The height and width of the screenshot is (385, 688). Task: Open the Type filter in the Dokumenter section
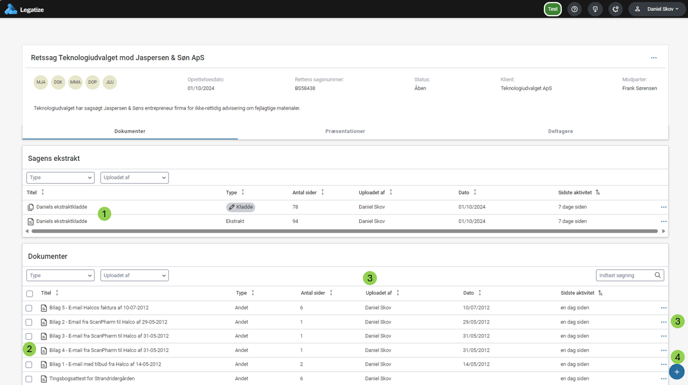(x=61, y=275)
